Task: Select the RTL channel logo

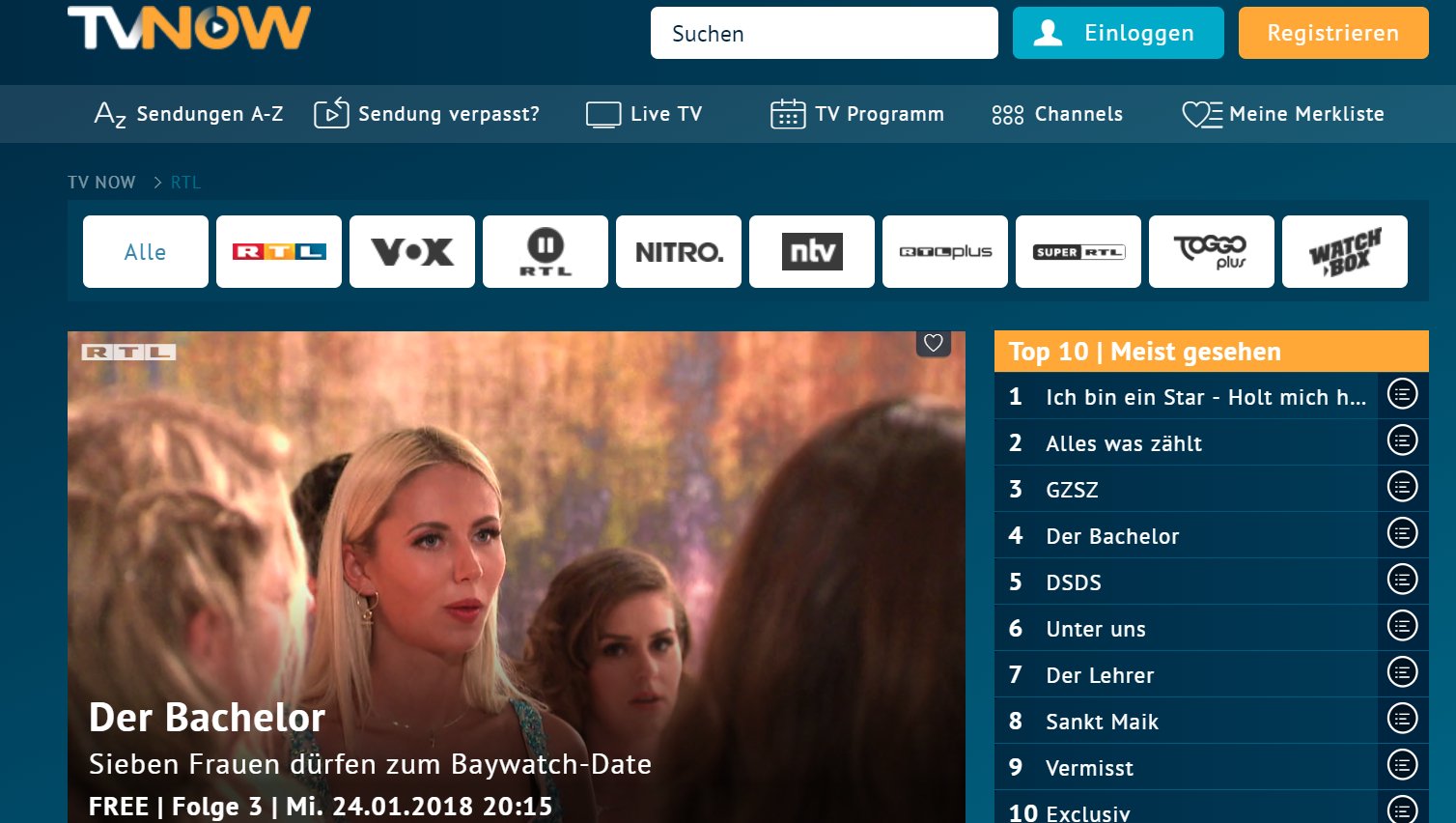Action: (x=279, y=251)
